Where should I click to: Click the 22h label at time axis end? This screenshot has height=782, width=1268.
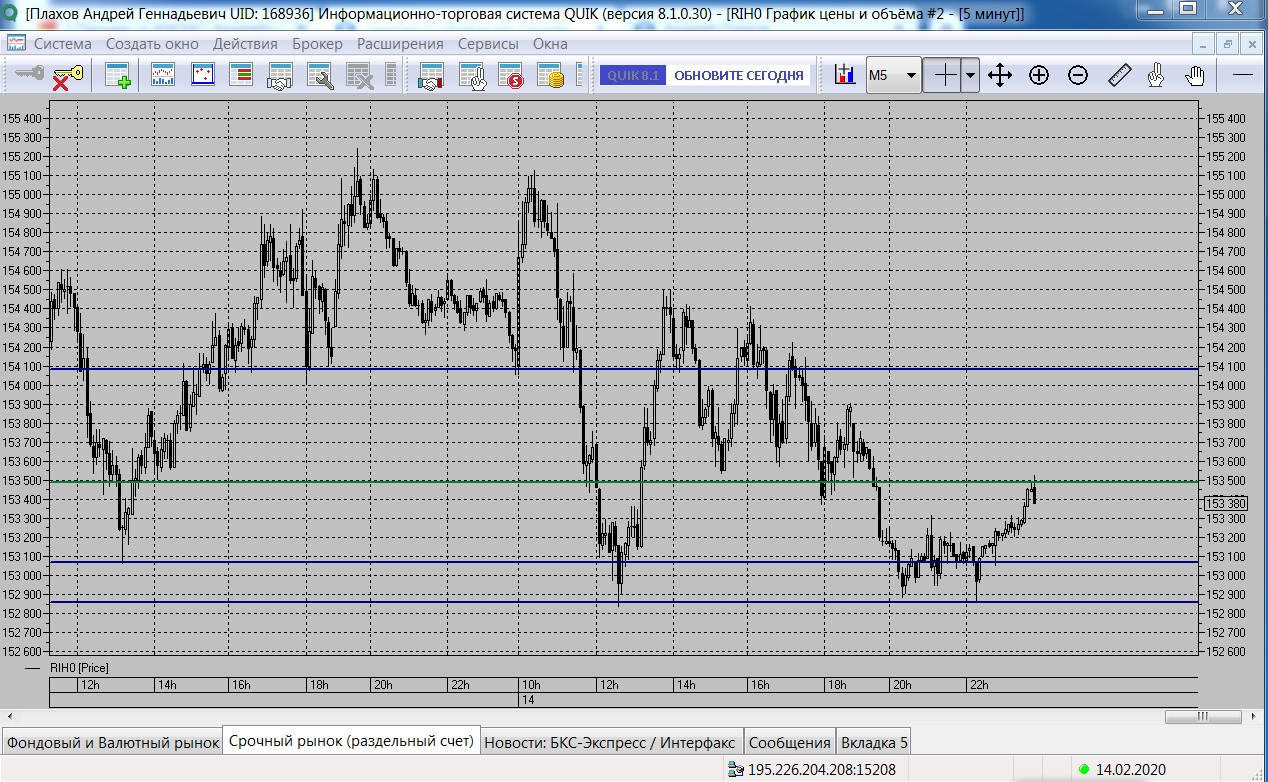(978, 685)
